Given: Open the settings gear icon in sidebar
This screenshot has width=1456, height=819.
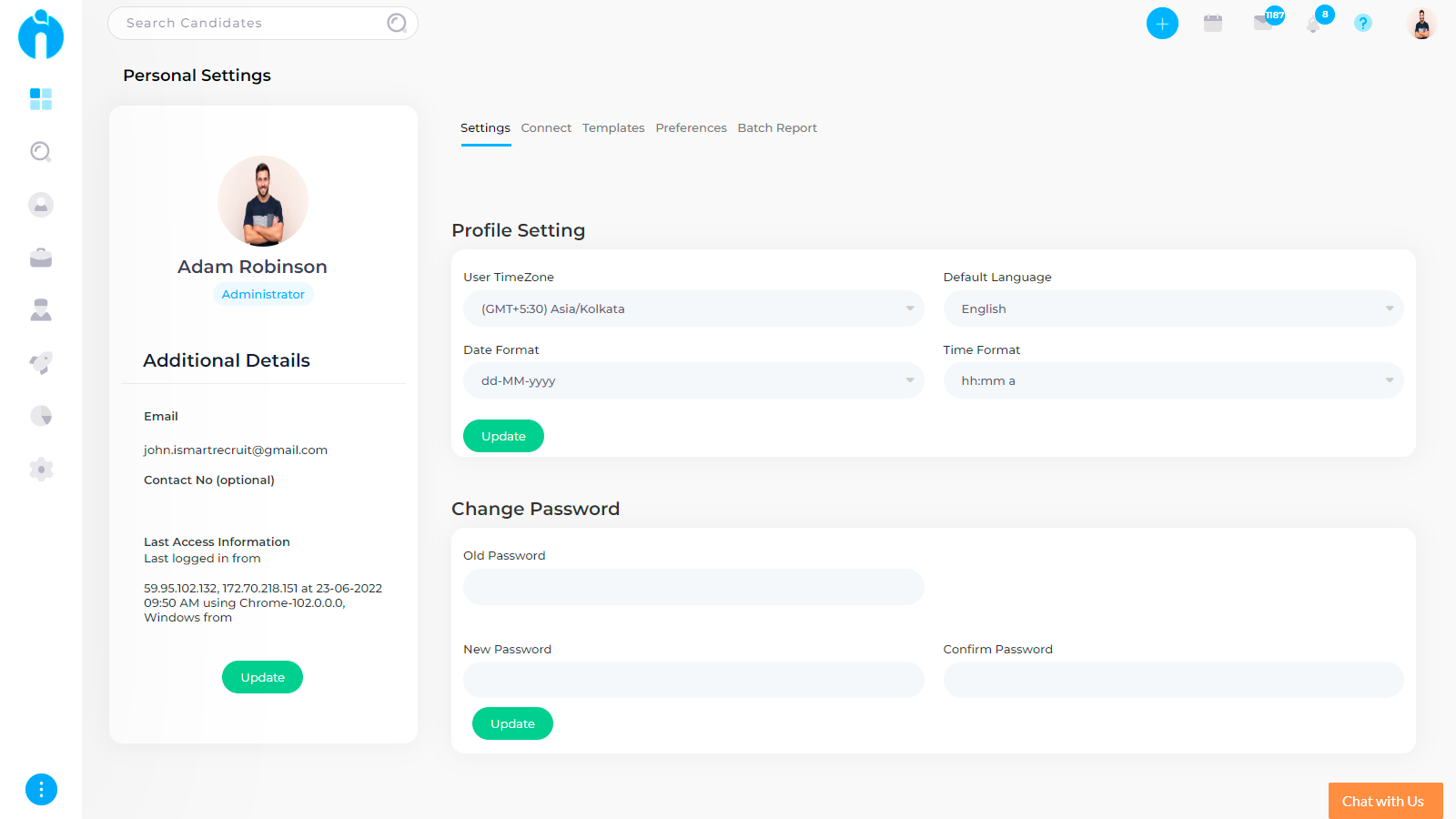Looking at the screenshot, I should [41, 469].
